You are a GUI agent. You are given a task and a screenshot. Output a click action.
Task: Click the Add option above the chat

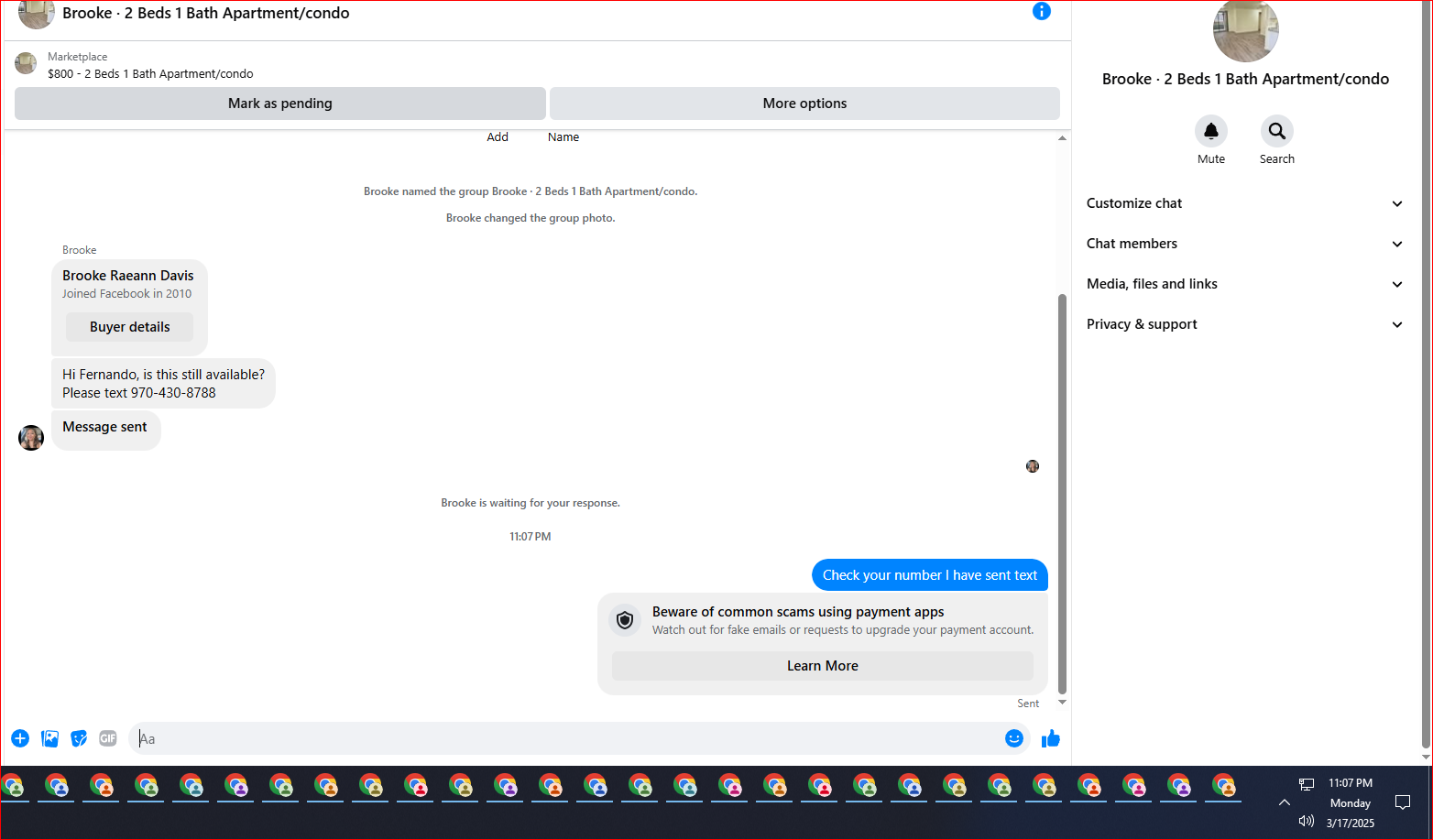coord(498,137)
